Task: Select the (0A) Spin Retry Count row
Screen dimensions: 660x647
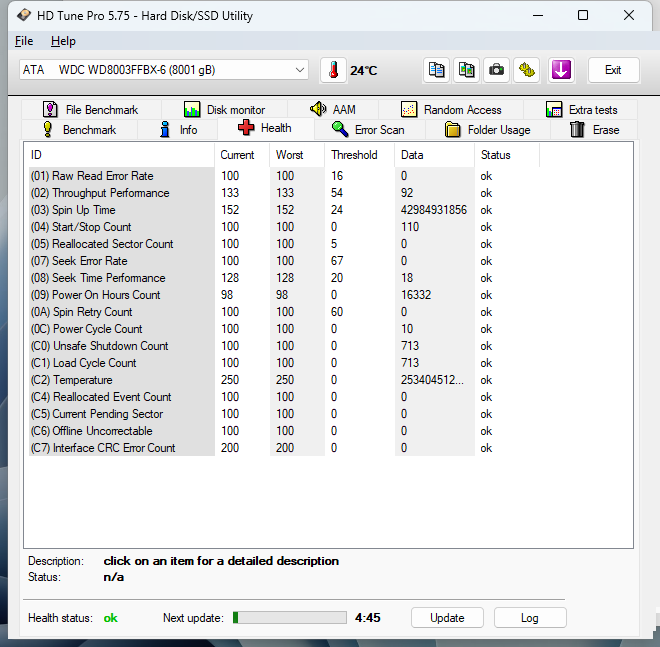Action: (x=284, y=312)
